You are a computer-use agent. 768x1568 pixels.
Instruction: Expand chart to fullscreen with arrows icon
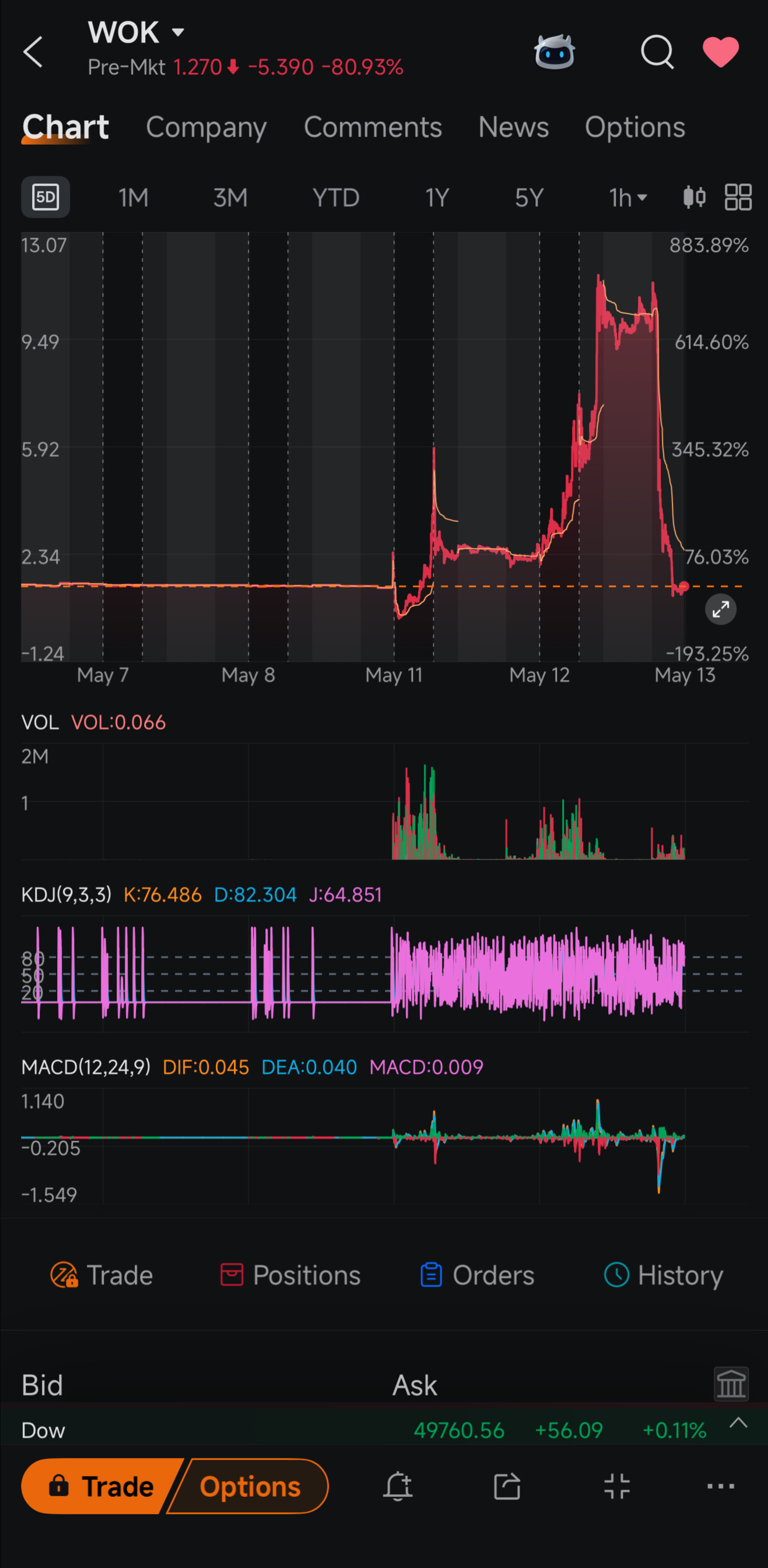tap(721, 608)
